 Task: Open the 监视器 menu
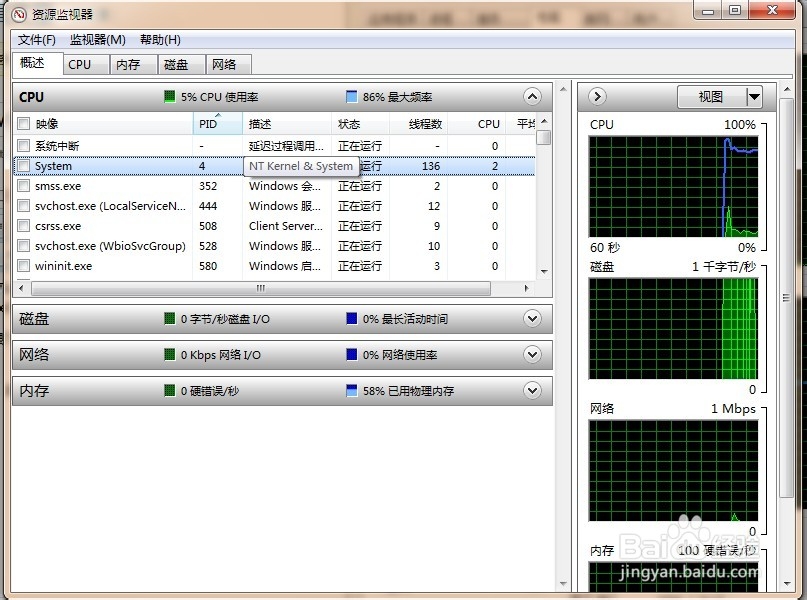pyautogui.click(x=97, y=40)
